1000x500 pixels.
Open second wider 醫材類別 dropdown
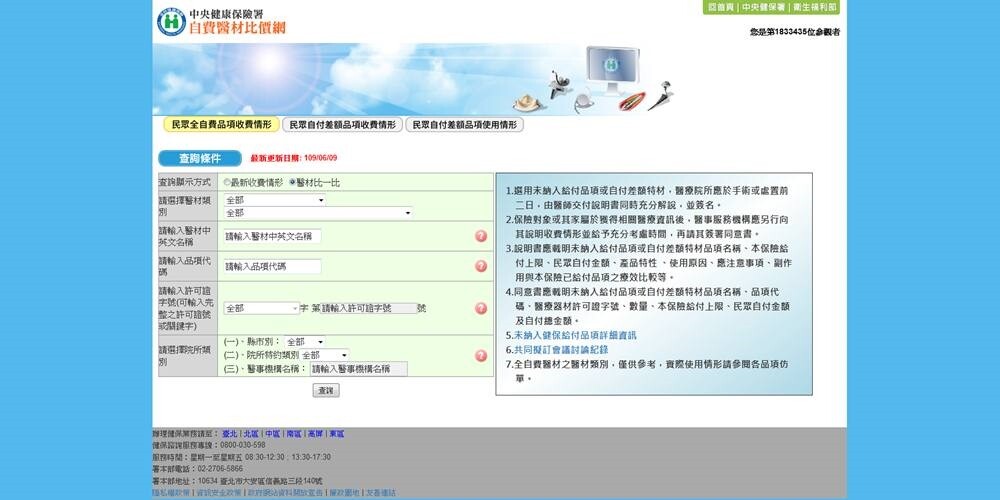click(318, 212)
